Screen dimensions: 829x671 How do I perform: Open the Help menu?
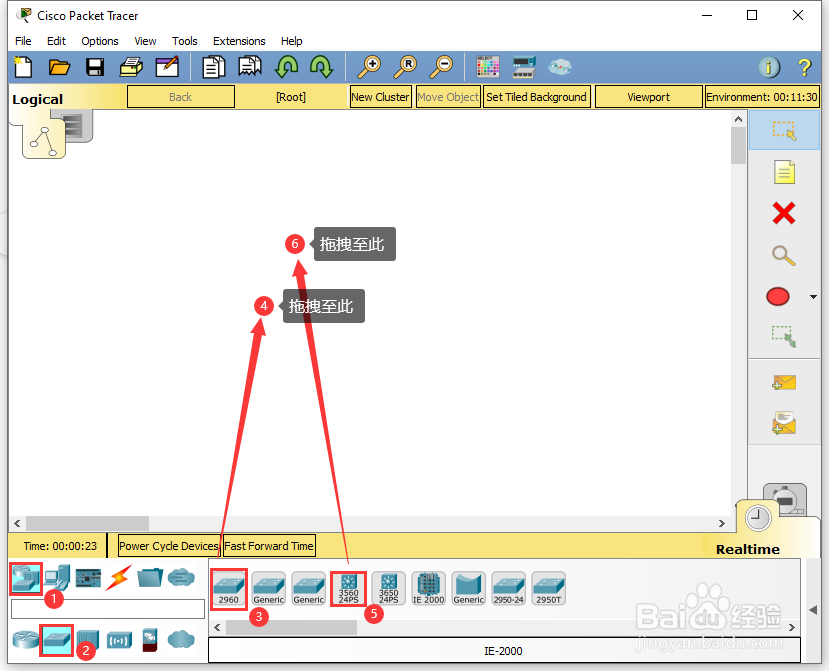tap(291, 41)
